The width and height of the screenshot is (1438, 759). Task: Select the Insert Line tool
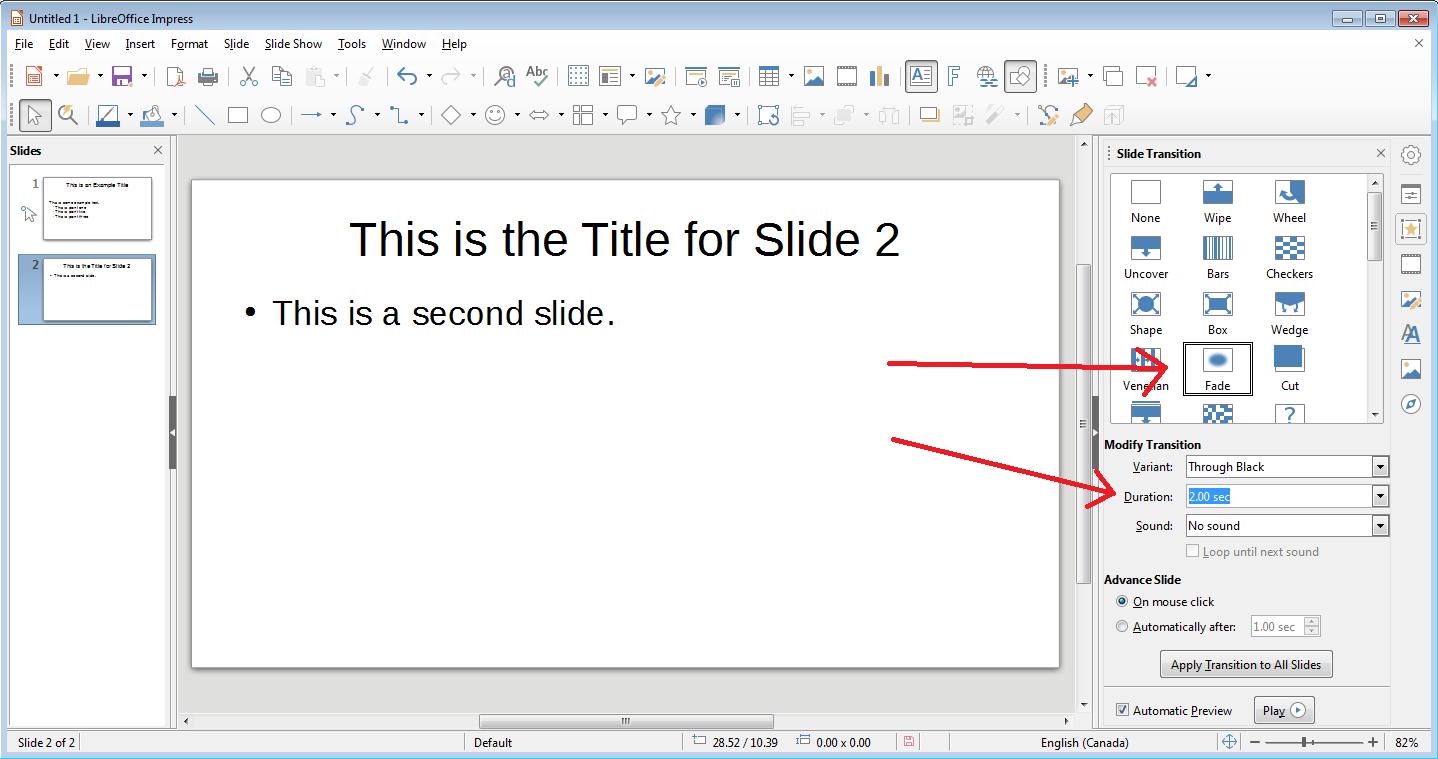pyautogui.click(x=205, y=115)
